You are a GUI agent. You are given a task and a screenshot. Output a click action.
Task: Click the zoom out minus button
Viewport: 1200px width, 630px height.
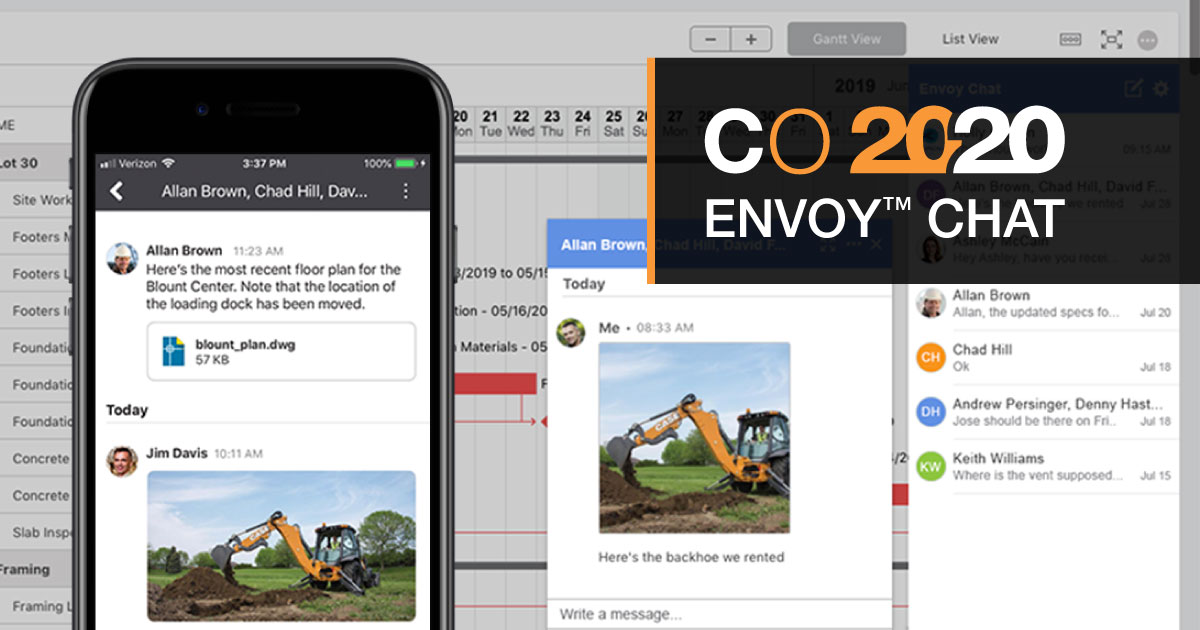710,39
